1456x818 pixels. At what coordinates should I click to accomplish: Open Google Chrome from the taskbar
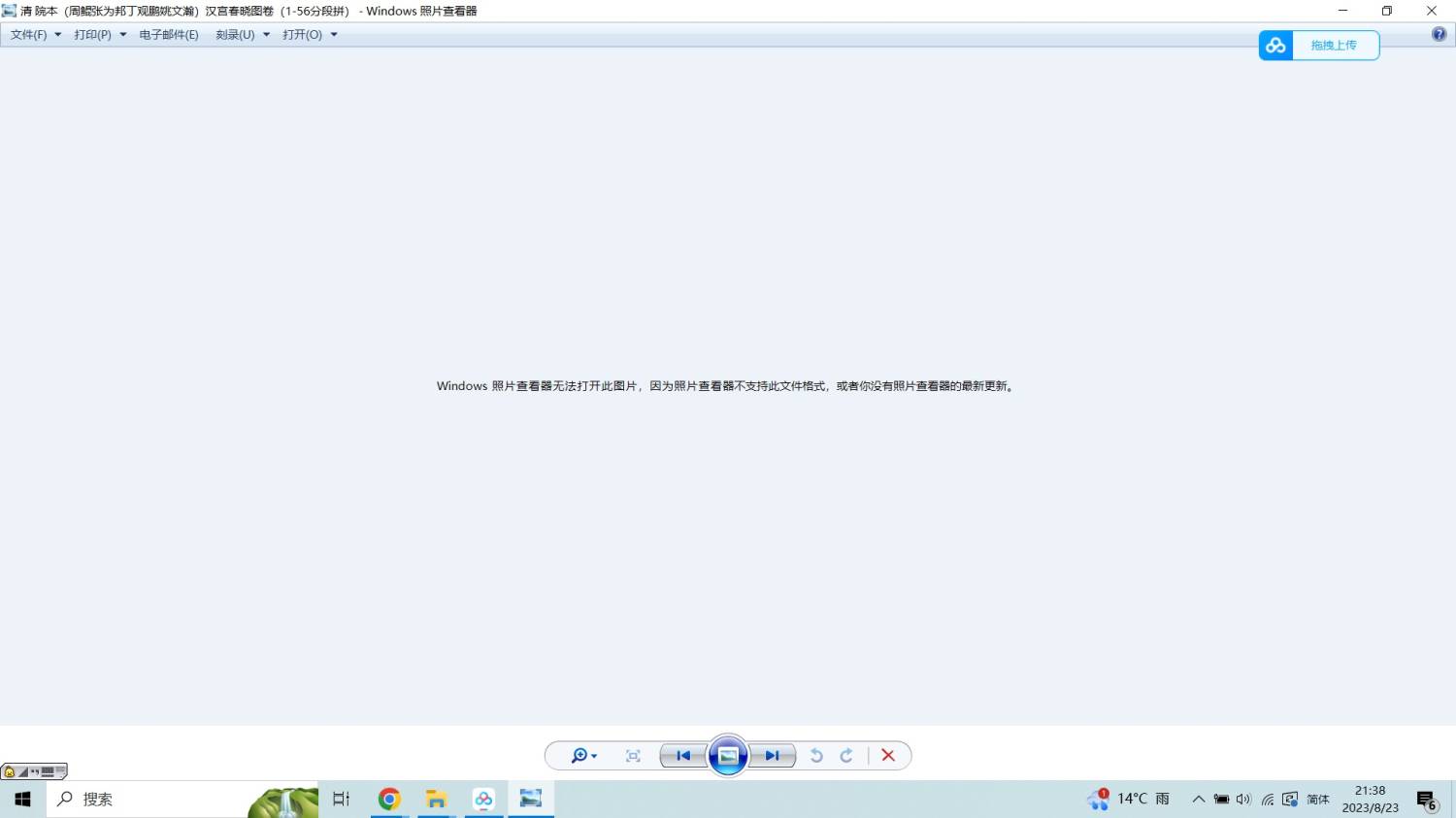(x=389, y=799)
